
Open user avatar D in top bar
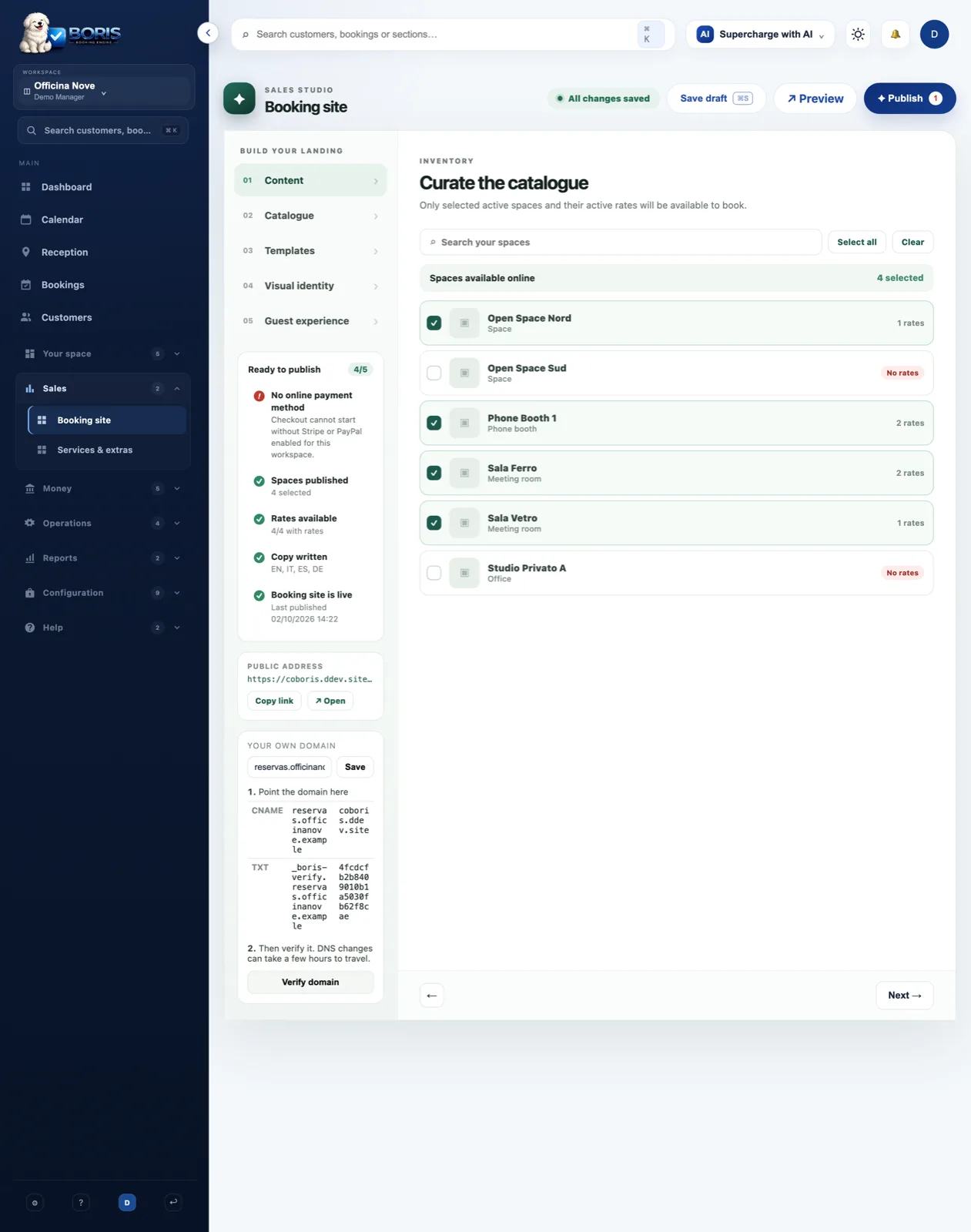click(934, 34)
